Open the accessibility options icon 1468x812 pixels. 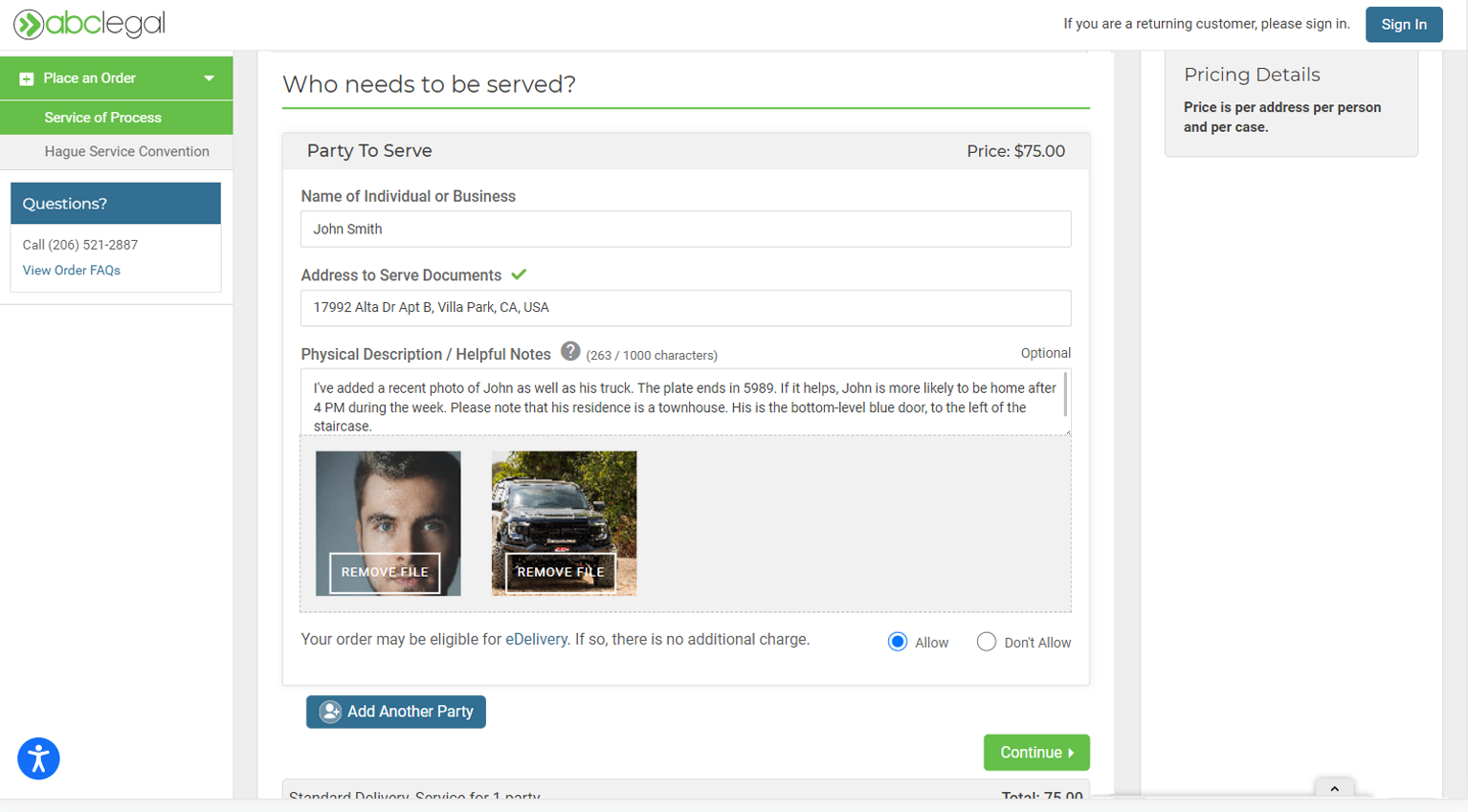pos(38,759)
